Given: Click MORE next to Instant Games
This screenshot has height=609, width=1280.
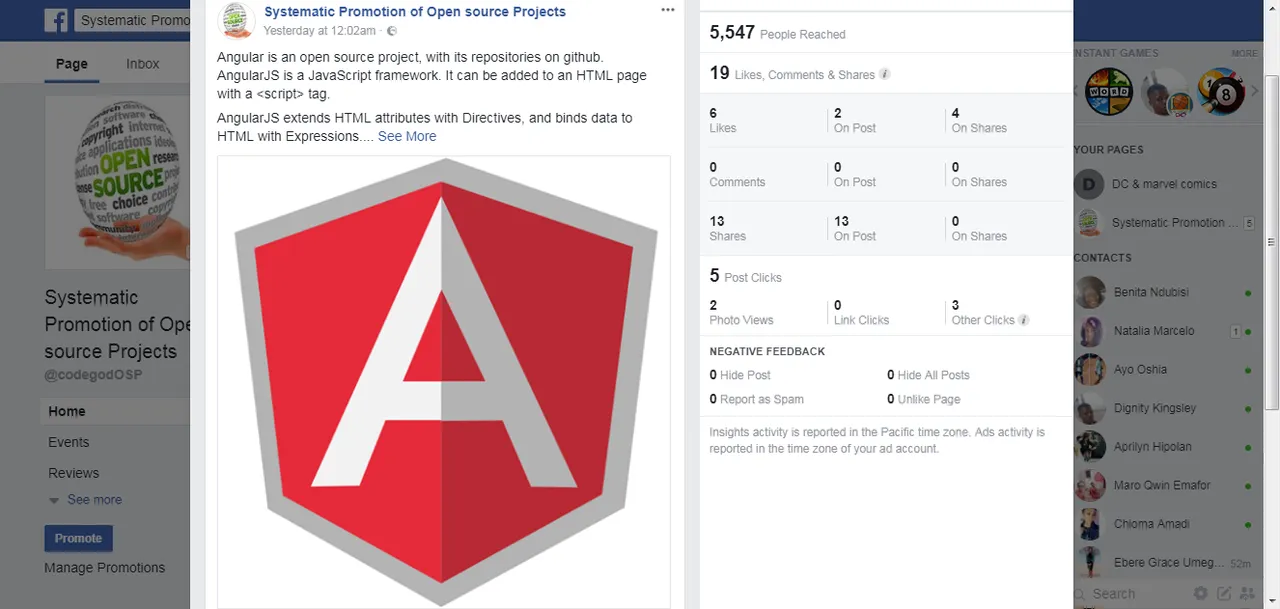Looking at the screenshot, I should tap(1245, 53).
